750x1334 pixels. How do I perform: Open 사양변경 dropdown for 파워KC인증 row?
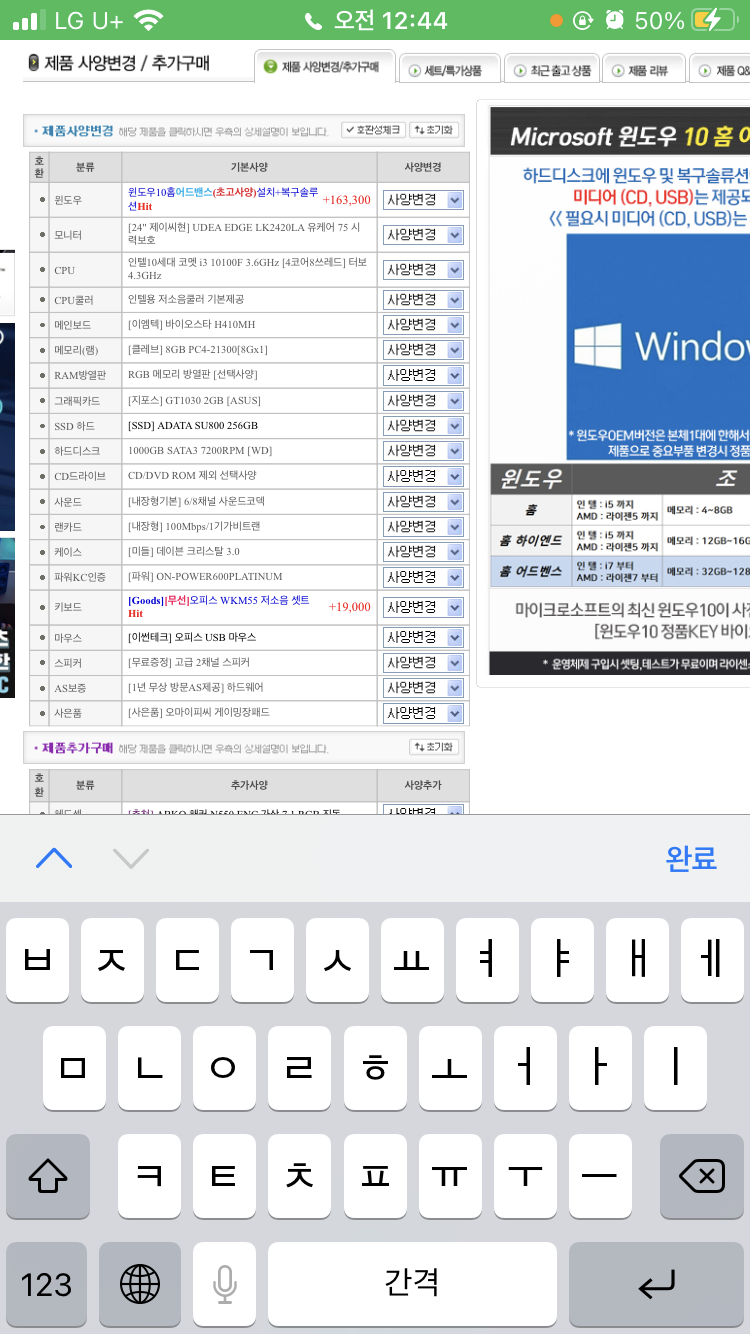[423, 577]
